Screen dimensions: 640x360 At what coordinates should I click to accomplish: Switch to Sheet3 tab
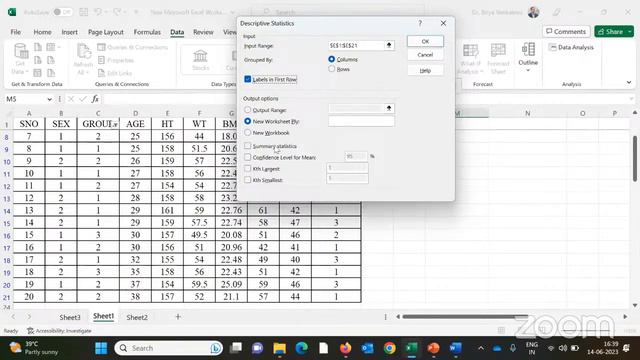70,317
